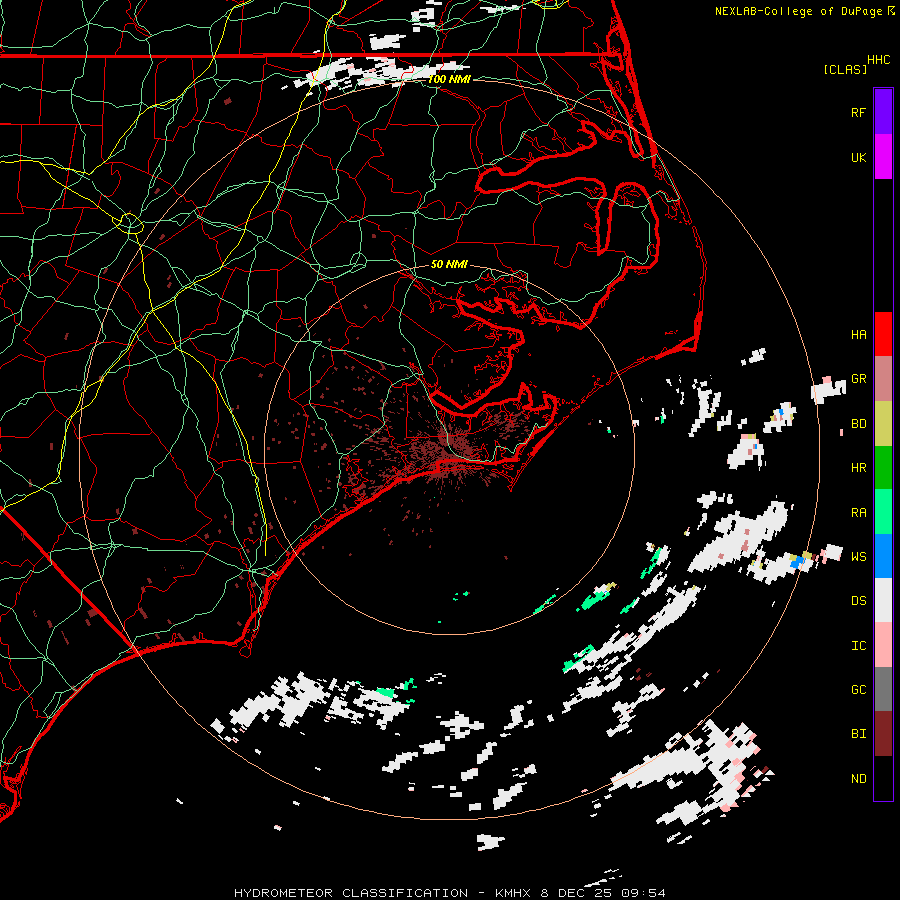Select the IC ice crystals pink swatch
The height and width of the screenshot is (900, 900).
tap(883, 645)
